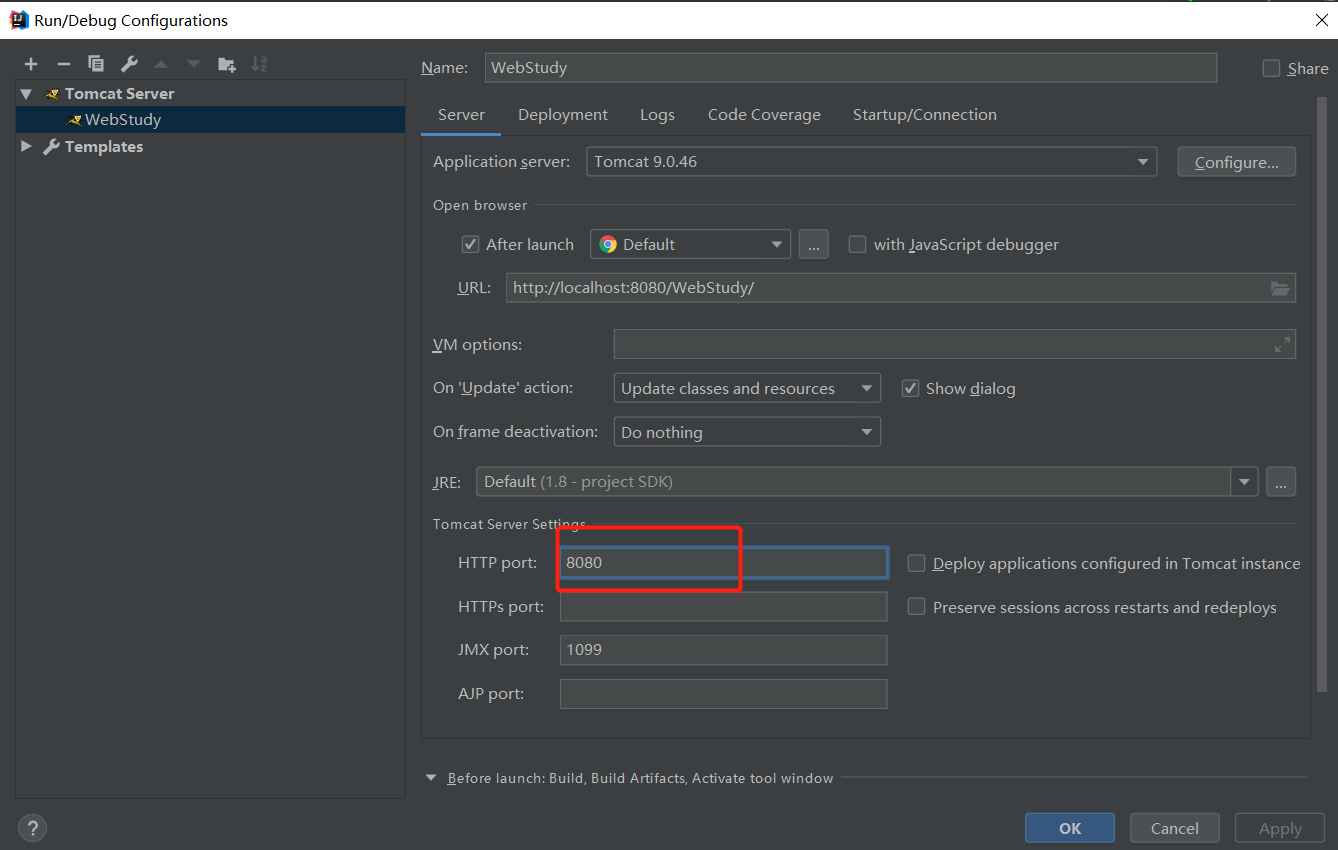Expand the Templates tree node

coord(27,146)
